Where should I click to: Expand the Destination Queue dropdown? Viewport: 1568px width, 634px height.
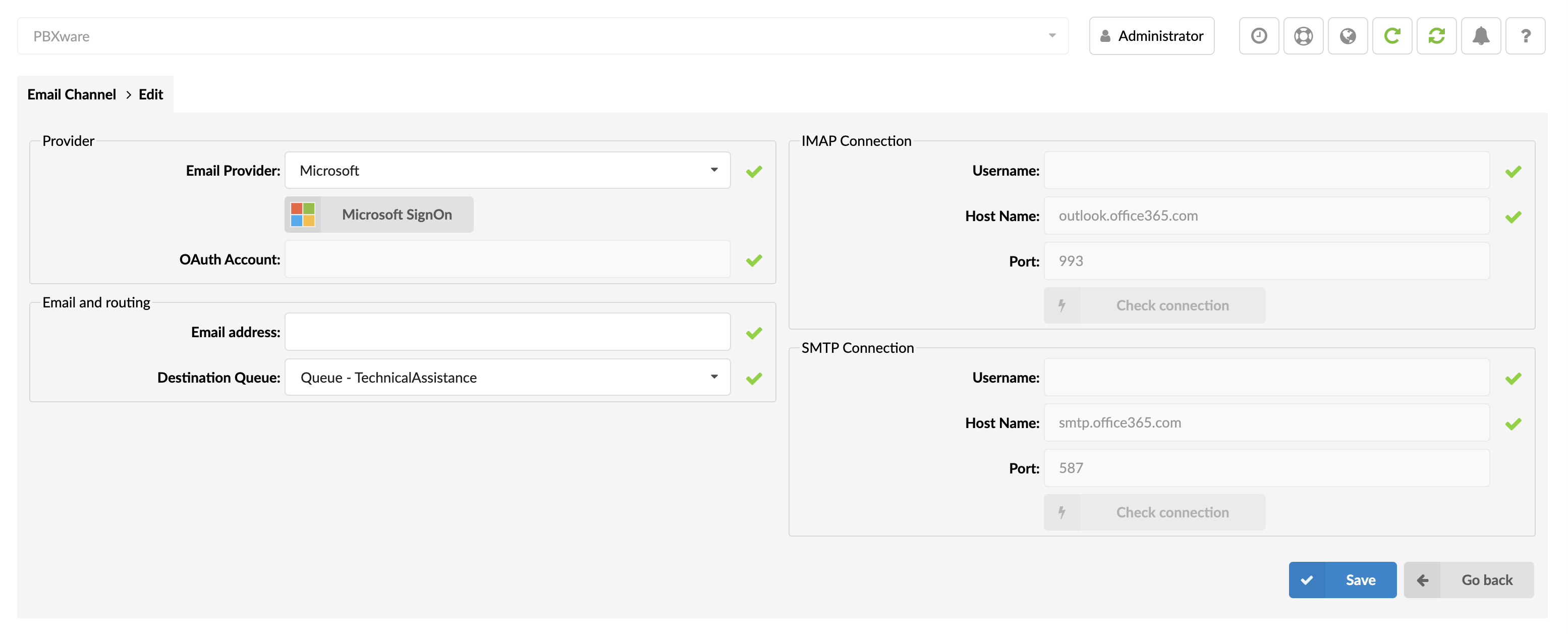[x=714, y=377]
